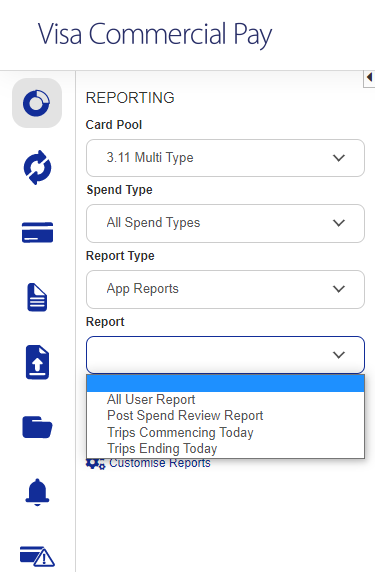Open the Reporting pie chart icon

pos(37,103)
